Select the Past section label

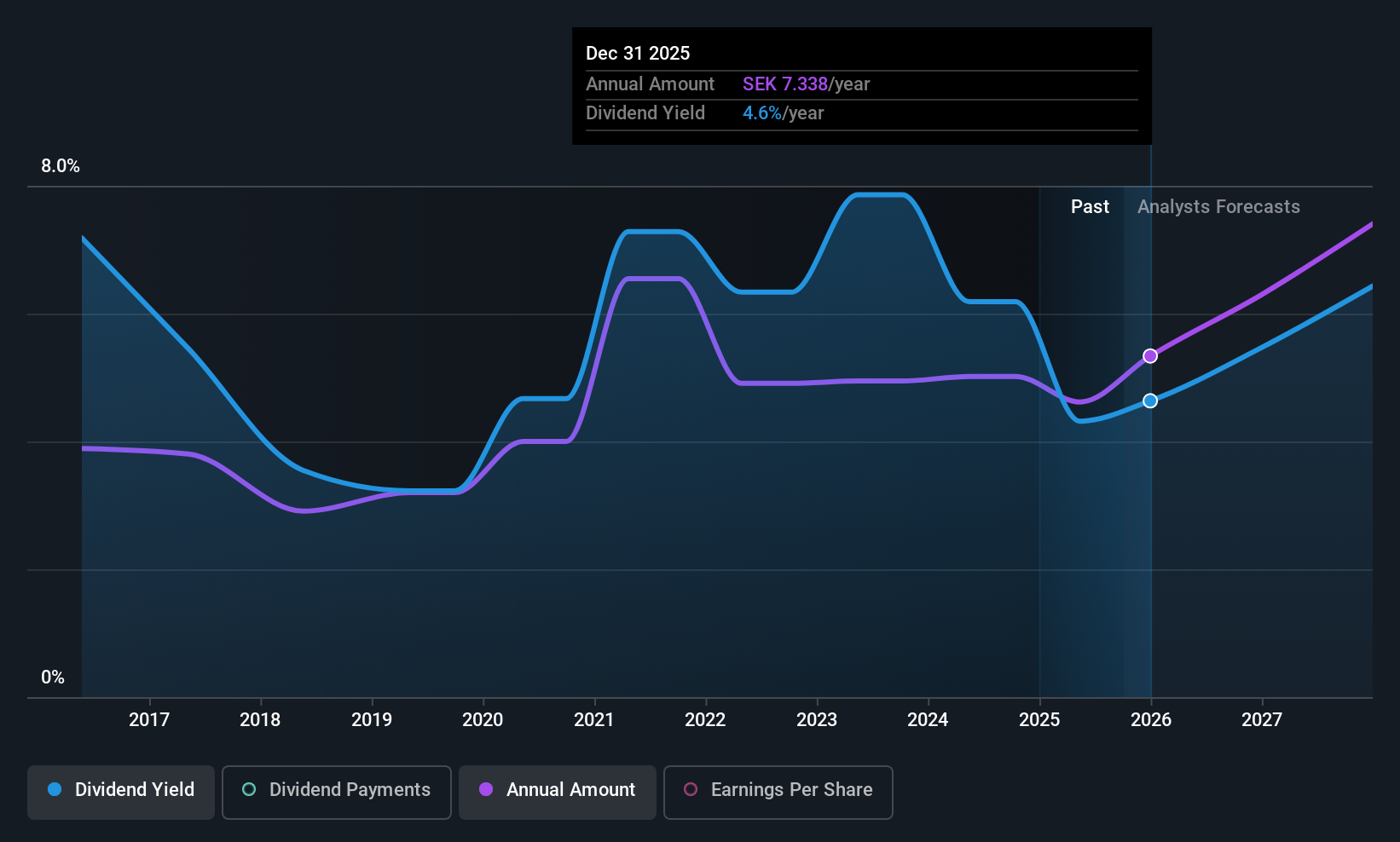click(x=1090, y=207)
